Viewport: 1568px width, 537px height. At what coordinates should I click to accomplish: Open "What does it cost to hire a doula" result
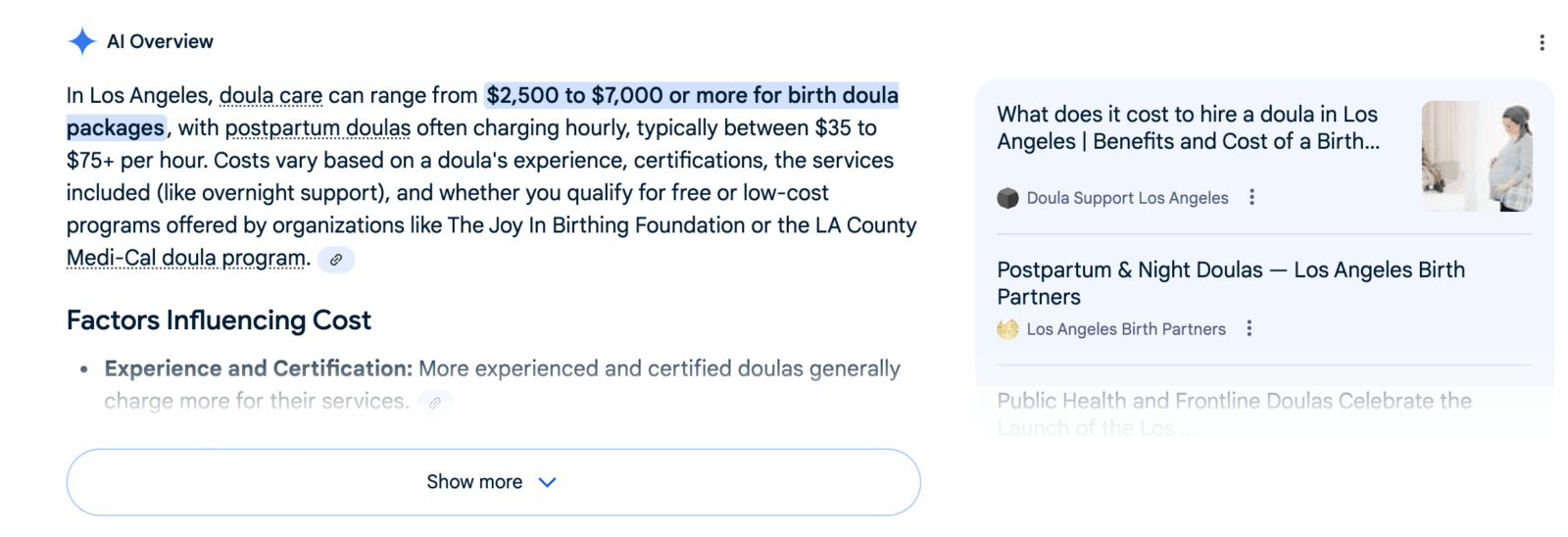point(1188,127)
